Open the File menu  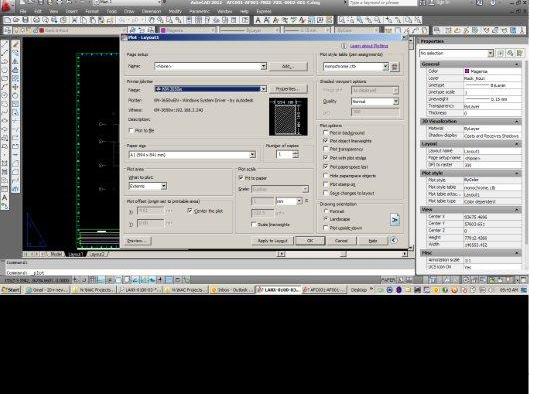point(23,11)
